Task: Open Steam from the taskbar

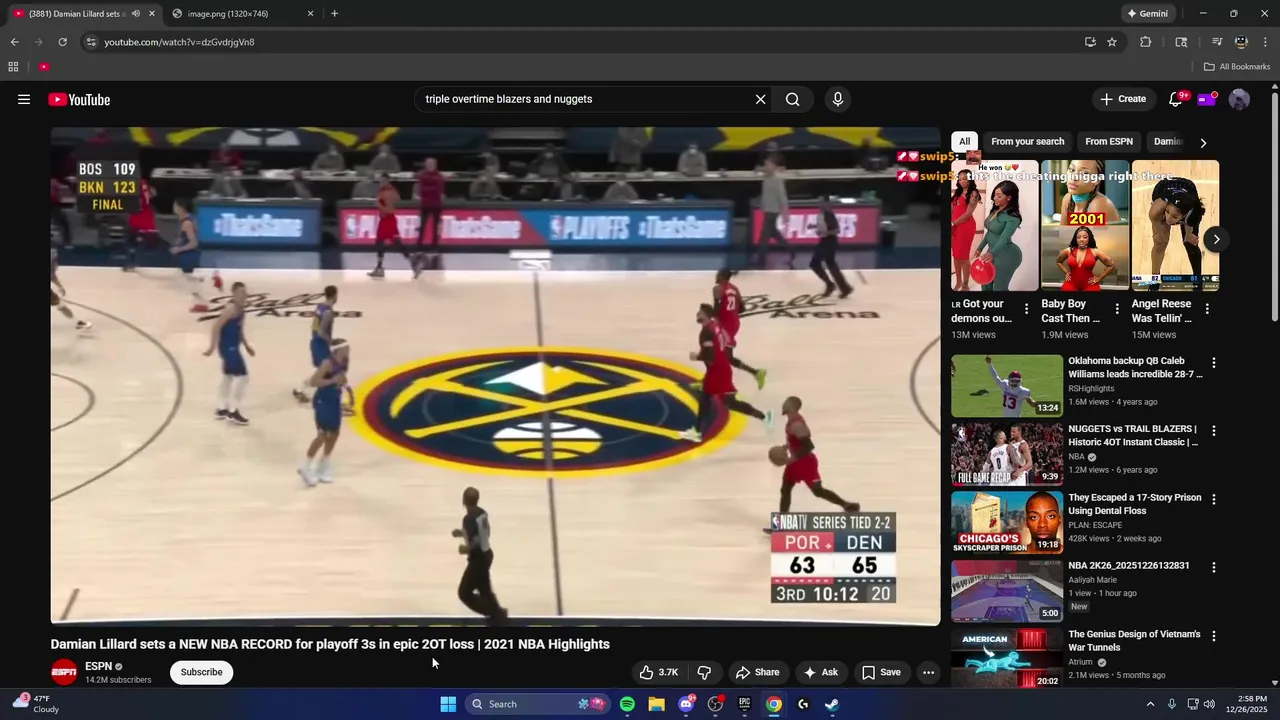Action: coord(832,704)
